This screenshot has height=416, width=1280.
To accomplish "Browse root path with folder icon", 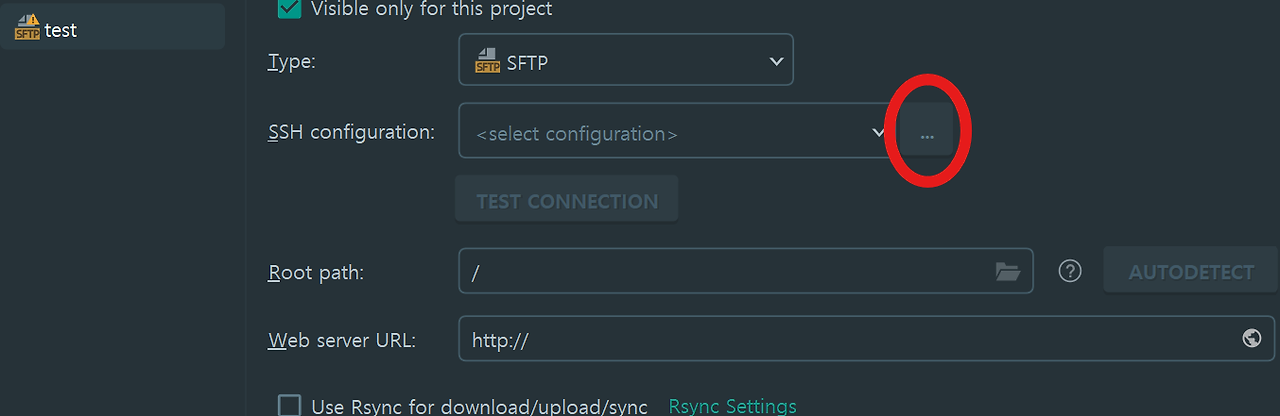I will 1007,272.
